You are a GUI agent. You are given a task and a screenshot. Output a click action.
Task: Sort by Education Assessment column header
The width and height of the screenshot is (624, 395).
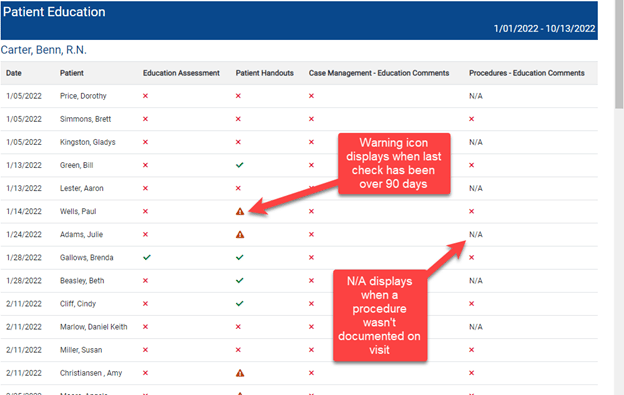coord(181,73)
